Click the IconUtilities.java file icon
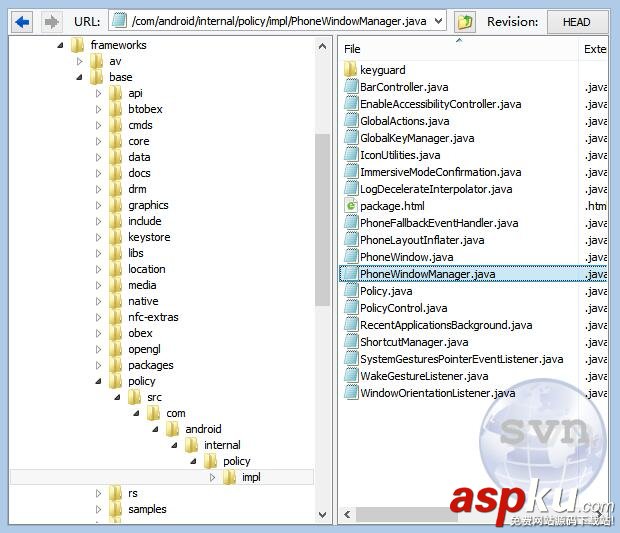 pos(351,155)
